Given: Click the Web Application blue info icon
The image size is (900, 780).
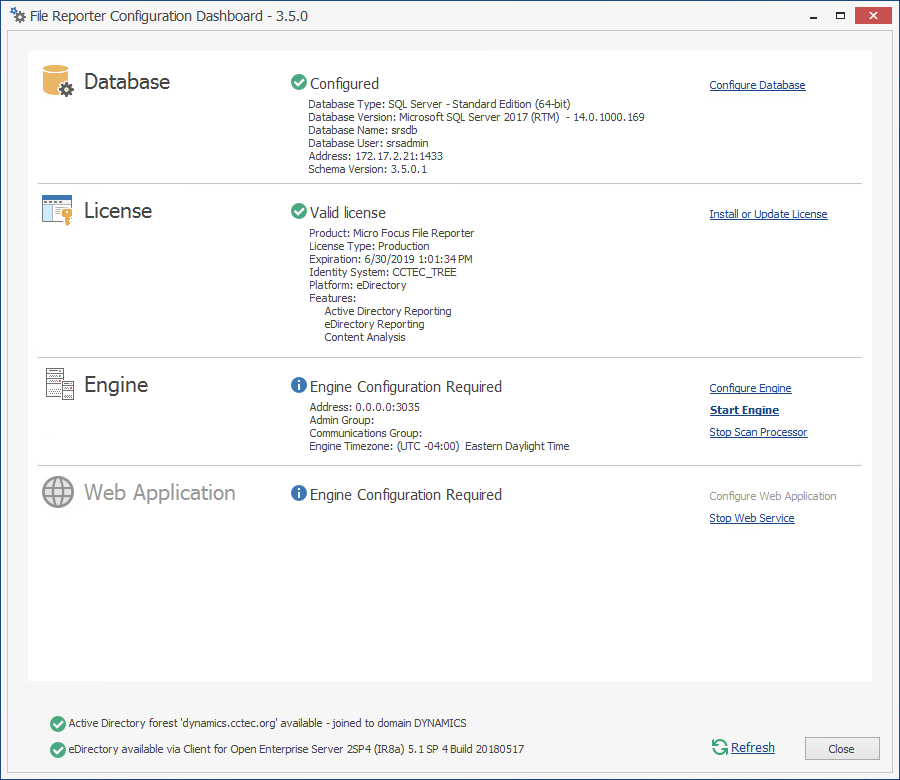Looking at the screenshot, I should tap(298, 494).
